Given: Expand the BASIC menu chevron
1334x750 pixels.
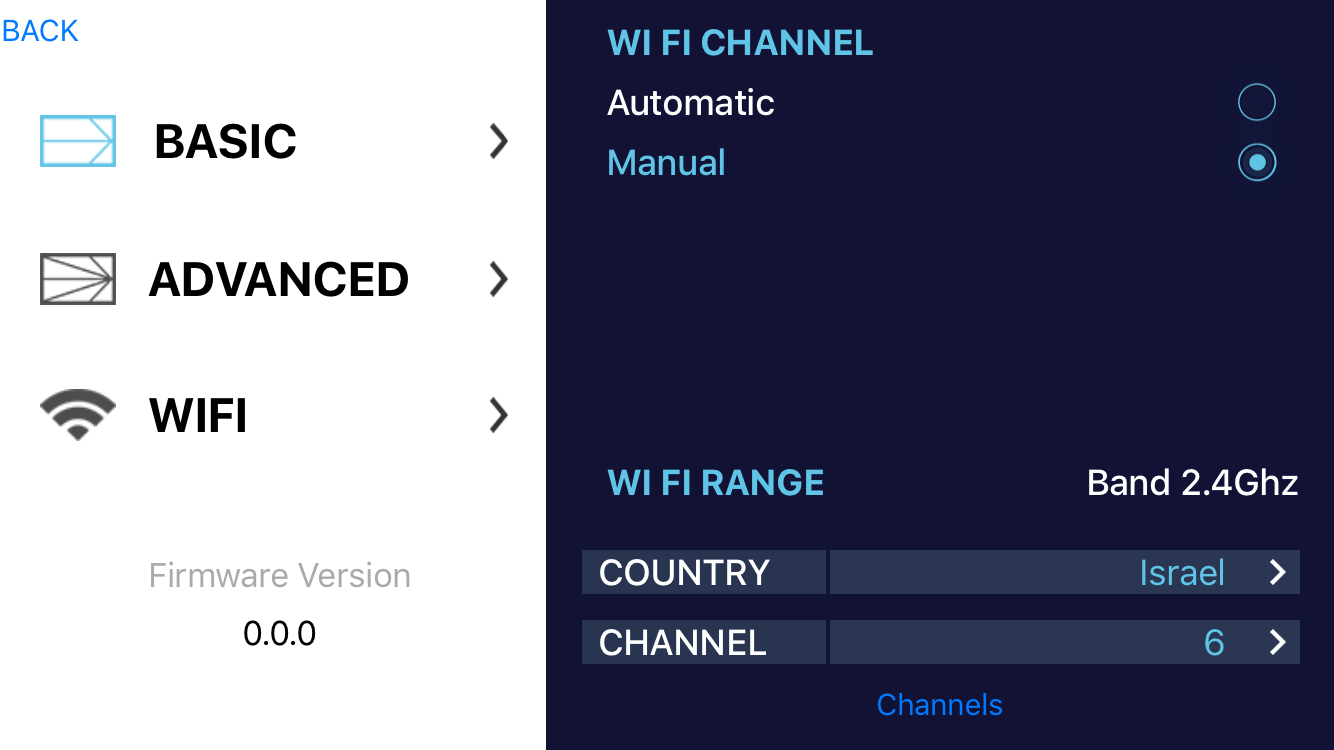Looking at the screenshot, I should coord(499,142).
